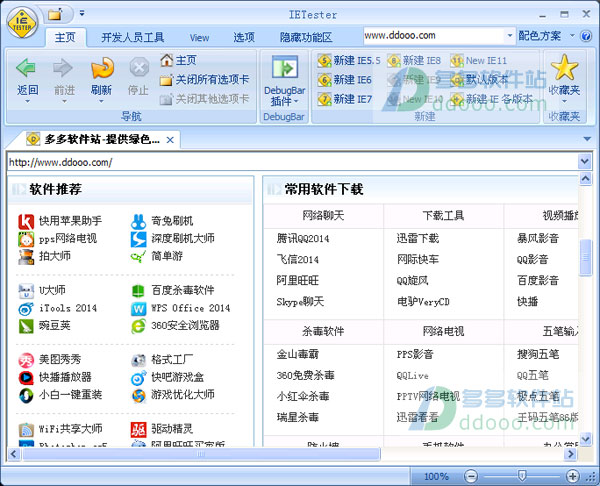Click the horizontal scrollbar right arrow
600x486 pixels.
(571, 454)
